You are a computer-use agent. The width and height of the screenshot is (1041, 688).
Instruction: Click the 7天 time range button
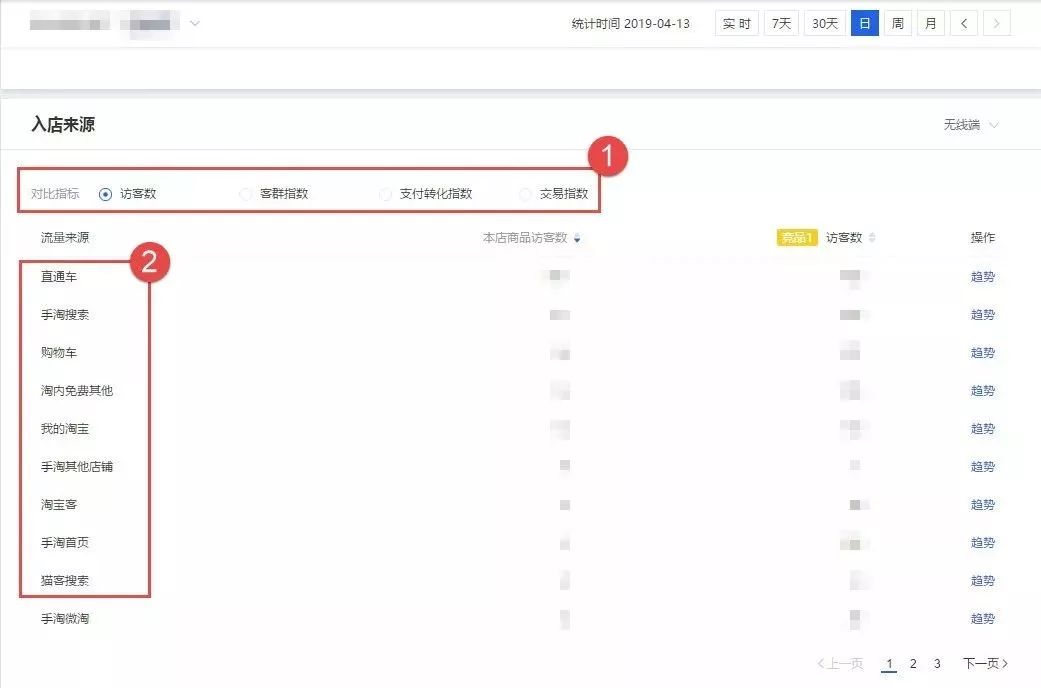click(x=780, y=23)
